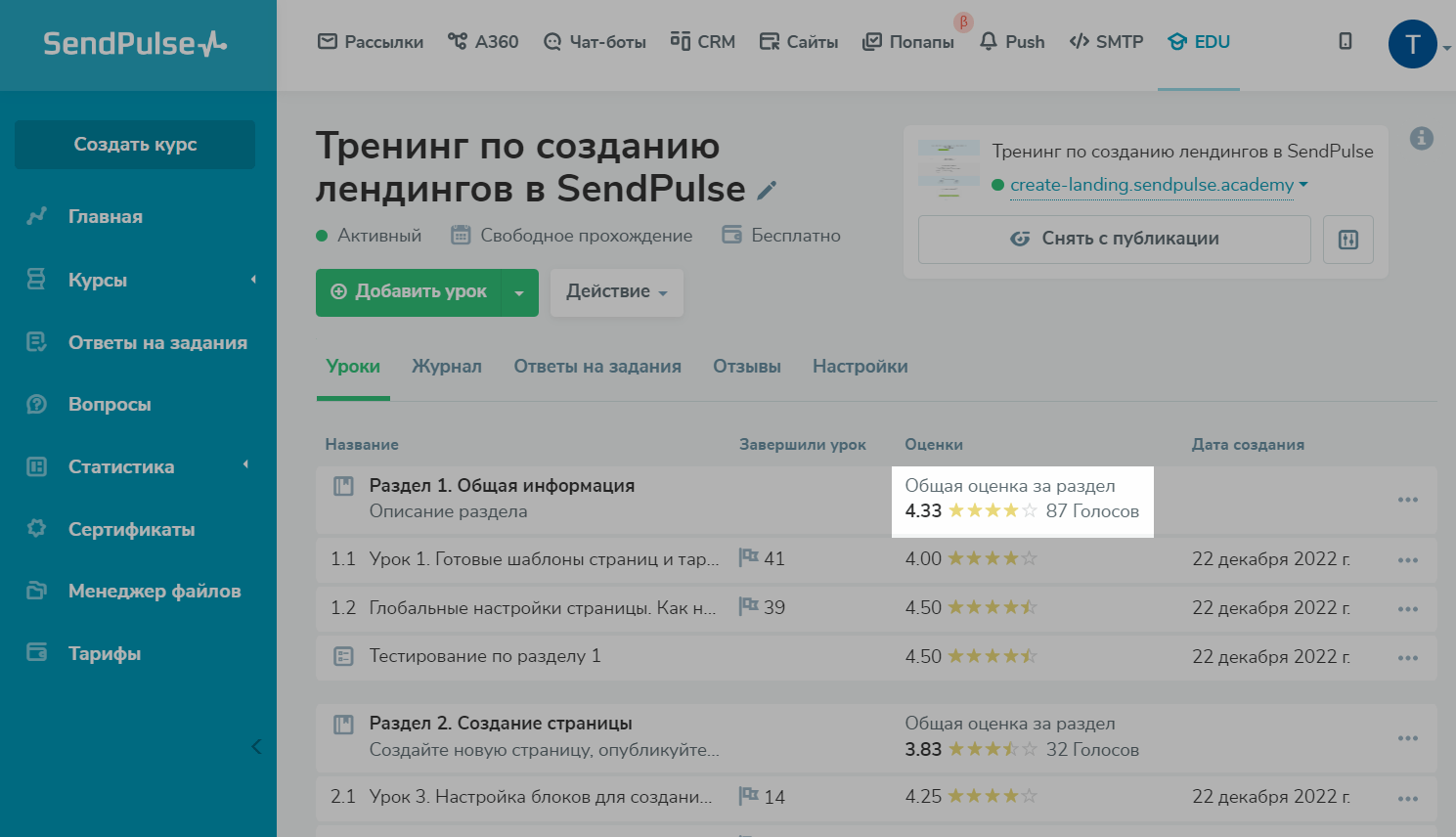1456x837 pixels.
Task: Open the user avatar T menu
Action: click(1412, 45)
